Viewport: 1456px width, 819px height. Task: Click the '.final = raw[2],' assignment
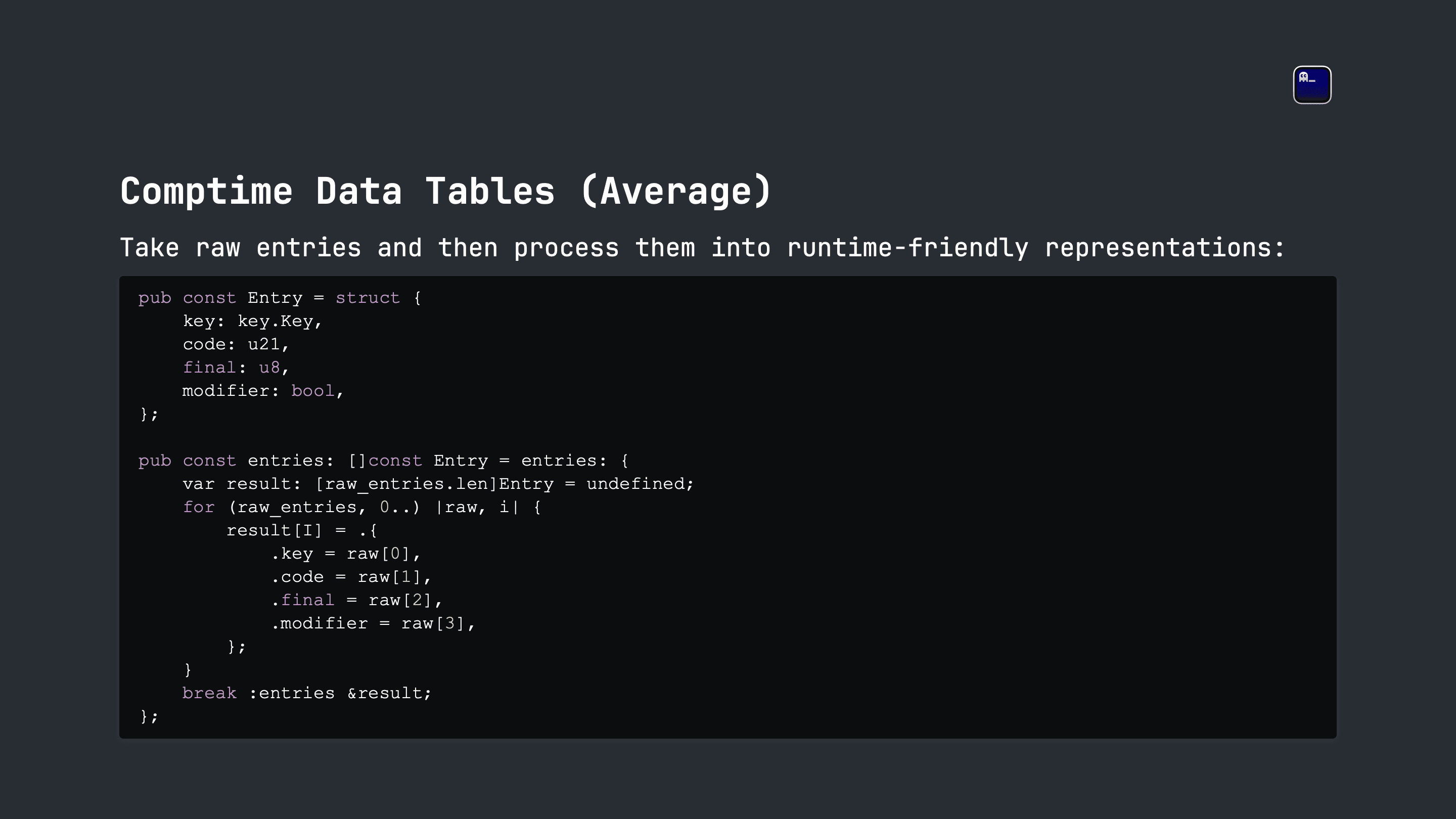356,600
